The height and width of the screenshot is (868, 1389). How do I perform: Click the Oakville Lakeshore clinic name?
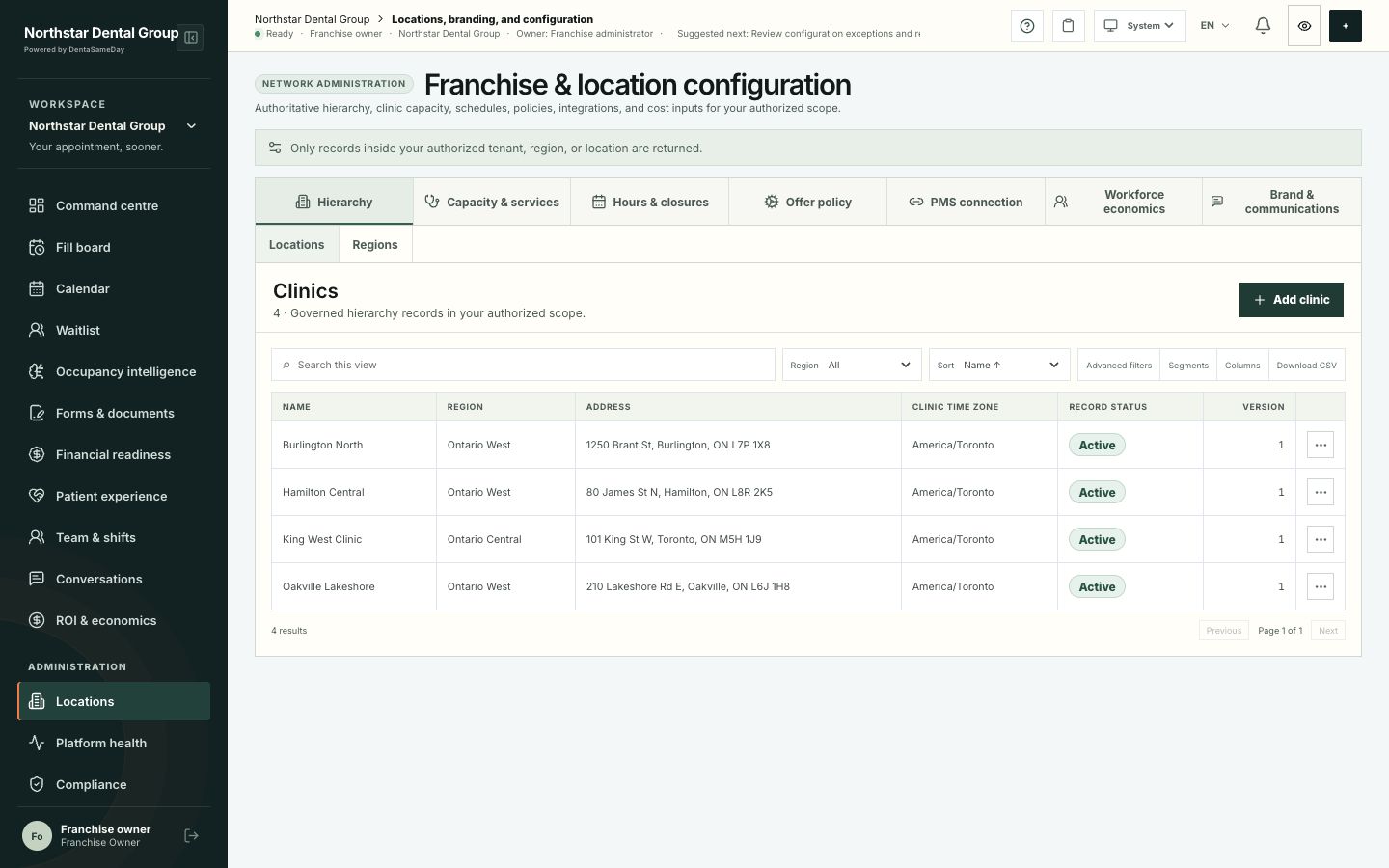pos(329,586)
